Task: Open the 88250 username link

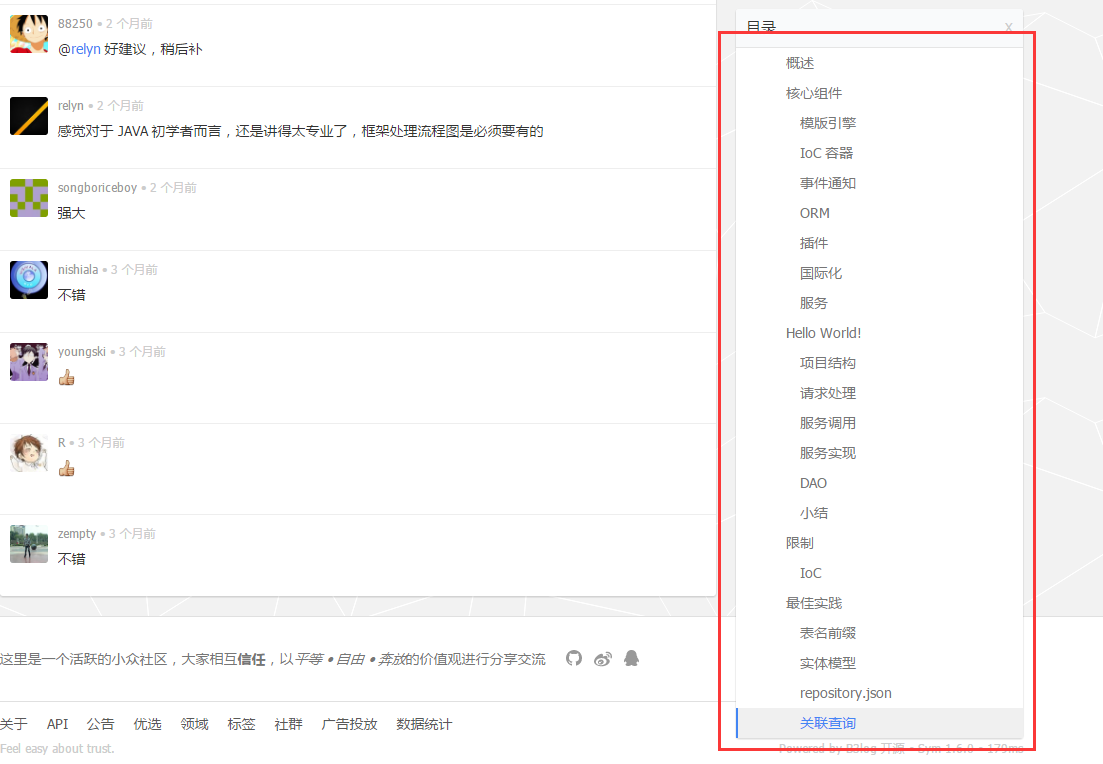Action: point(75,24)
